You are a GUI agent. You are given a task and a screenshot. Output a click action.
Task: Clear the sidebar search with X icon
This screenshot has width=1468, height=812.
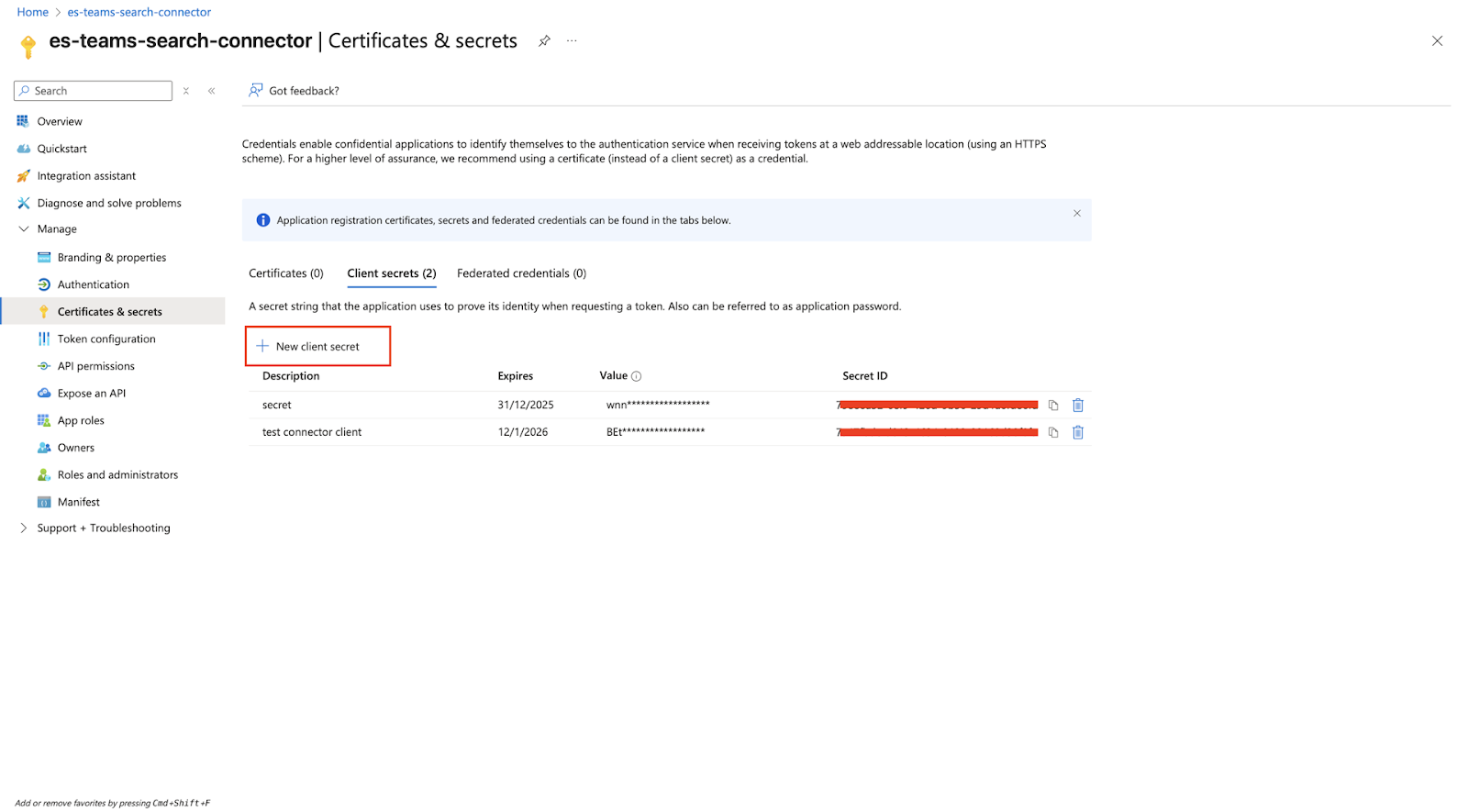pyautogui.click(x=186, y=91)
